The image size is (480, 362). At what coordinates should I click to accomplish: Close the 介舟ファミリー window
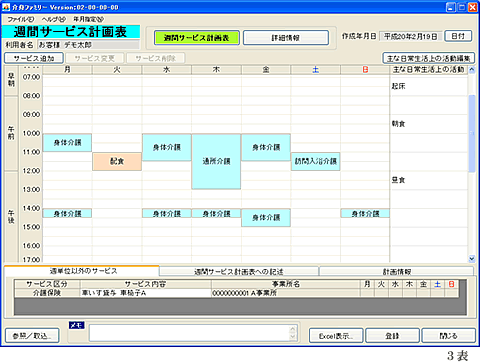(473, 7)
